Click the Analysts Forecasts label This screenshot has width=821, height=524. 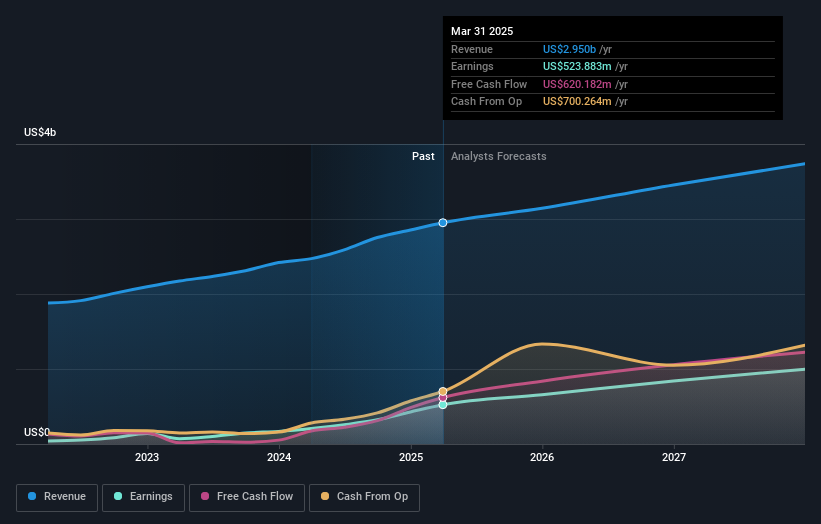click(x=498, y=157)
